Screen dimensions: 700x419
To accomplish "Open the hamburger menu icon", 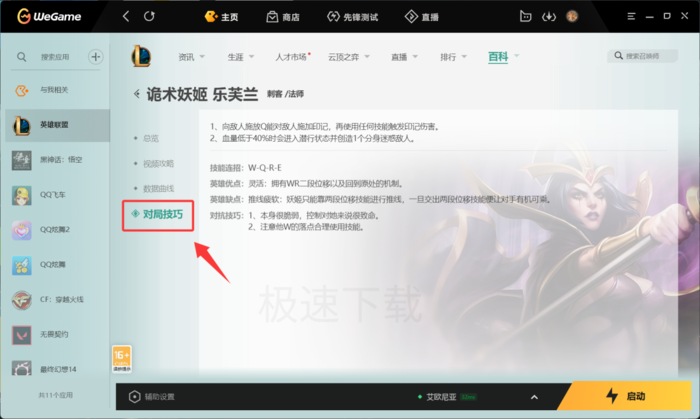I will point(631,17).
